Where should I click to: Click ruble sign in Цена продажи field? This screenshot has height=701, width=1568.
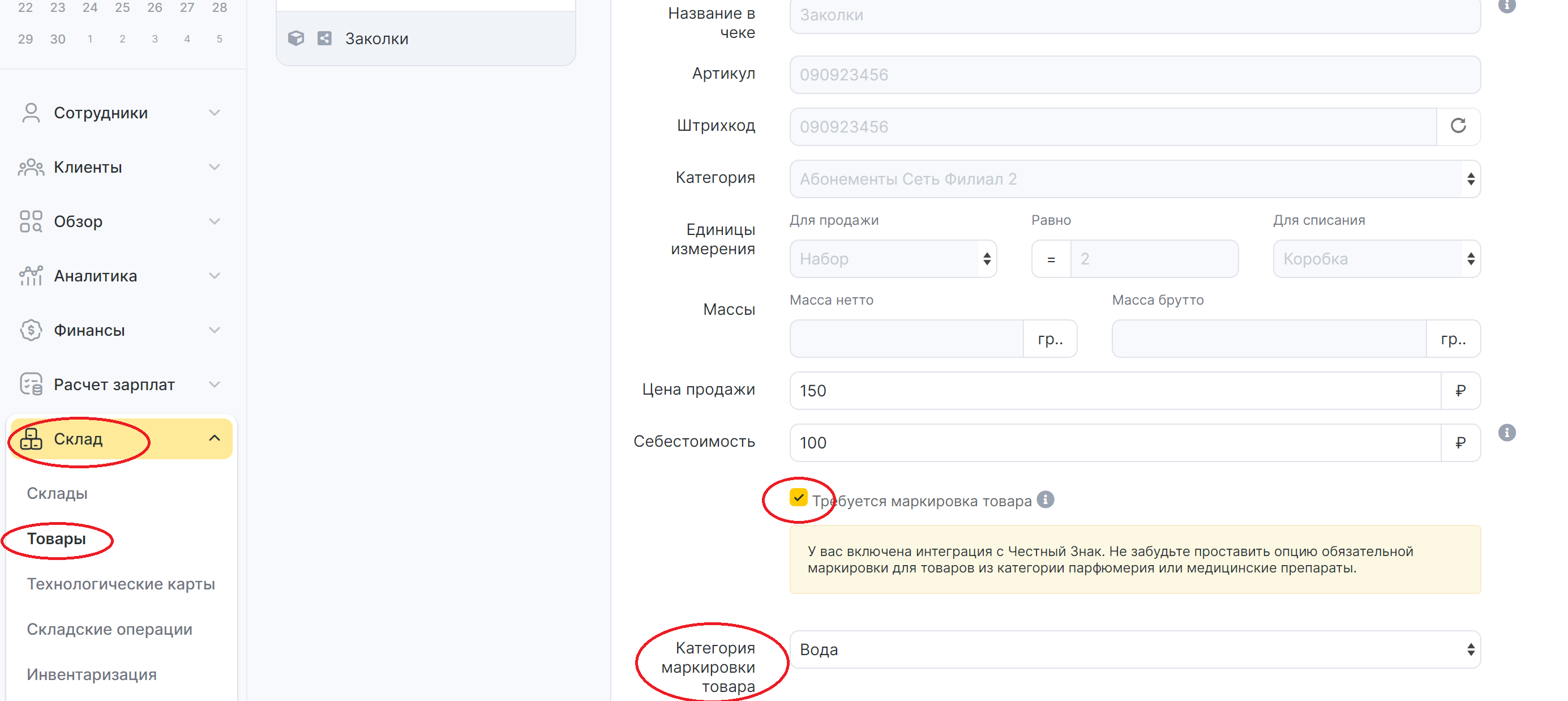(x=1460, y=390)
